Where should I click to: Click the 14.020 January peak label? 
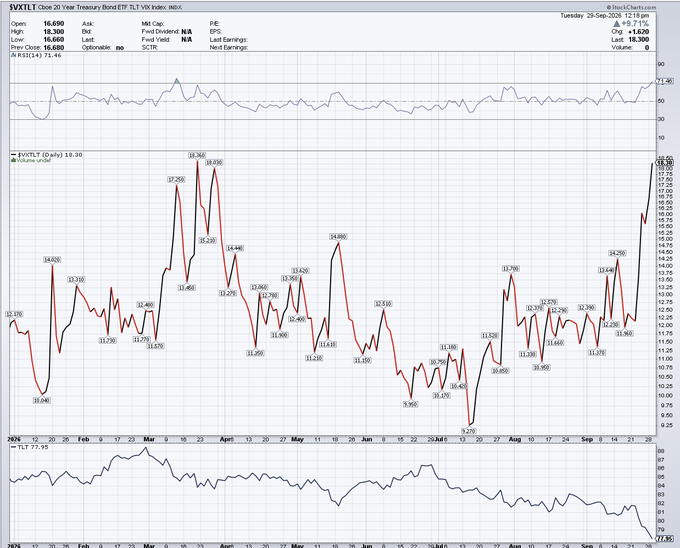click(x=52, y=260)
